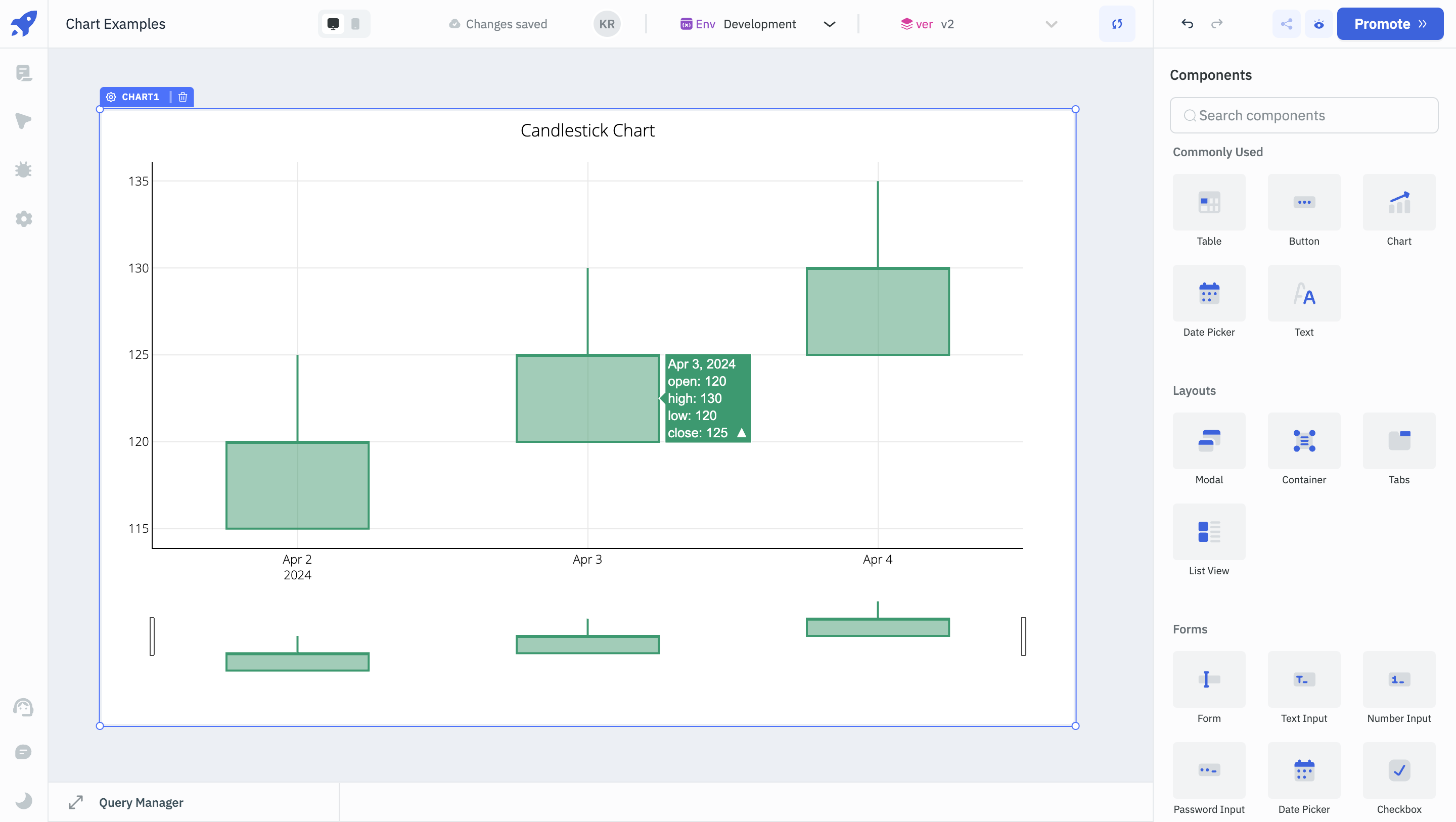The height and width of the screenshot is (822, 1456).
Task: Open the debugger bug icon in sidebar
Action: pyautogui.click(x=23, y=169)
